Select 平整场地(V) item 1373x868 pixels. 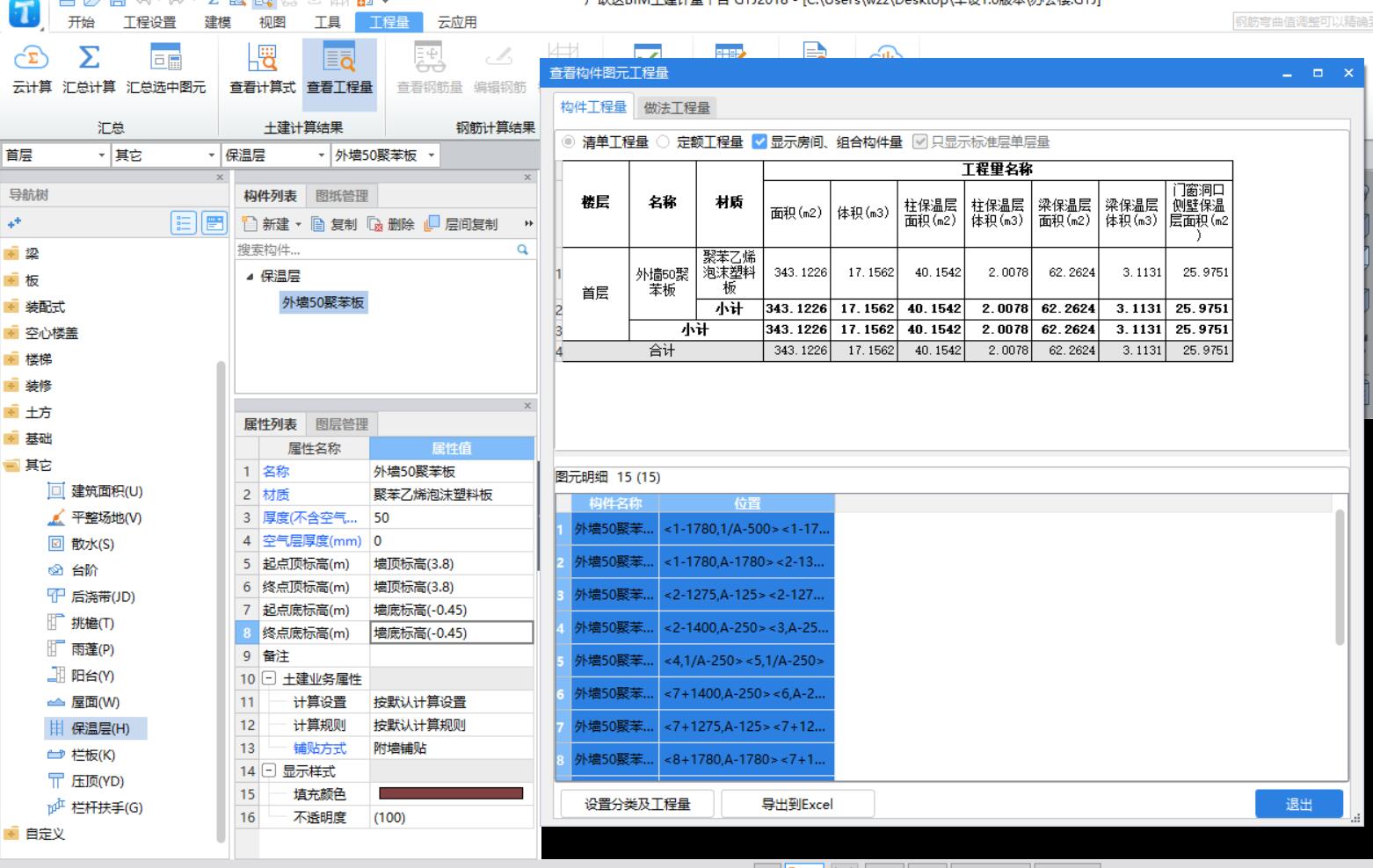[x=95, y=517]
